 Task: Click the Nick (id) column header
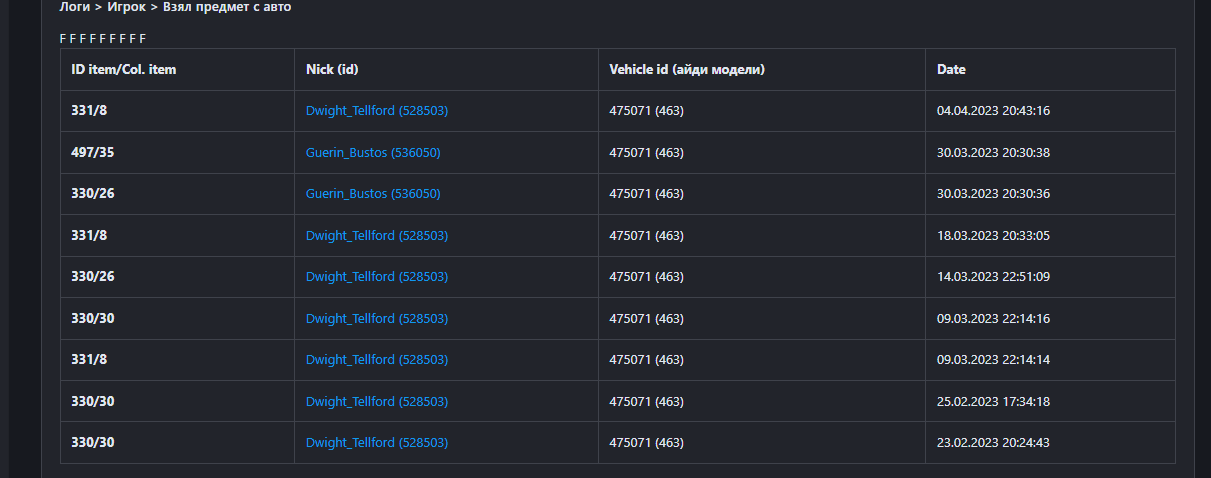tap(332, 70)
